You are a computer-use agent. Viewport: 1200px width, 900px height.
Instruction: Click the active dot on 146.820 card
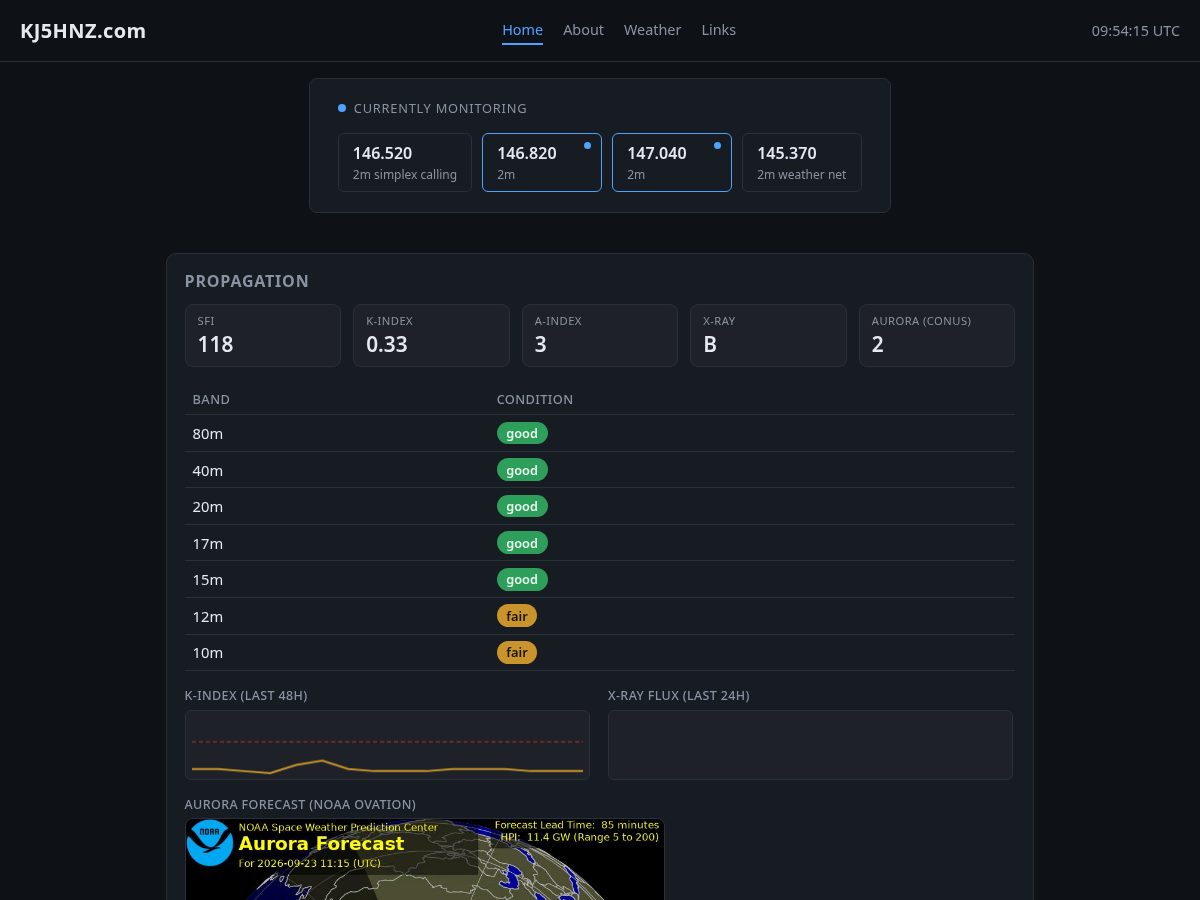(x=587, y=145)
